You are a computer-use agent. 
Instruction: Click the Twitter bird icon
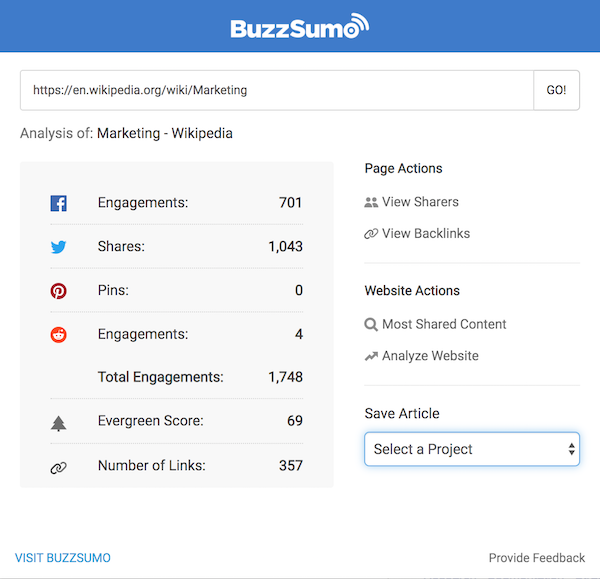pyautogui.click(x=58, y=247)
